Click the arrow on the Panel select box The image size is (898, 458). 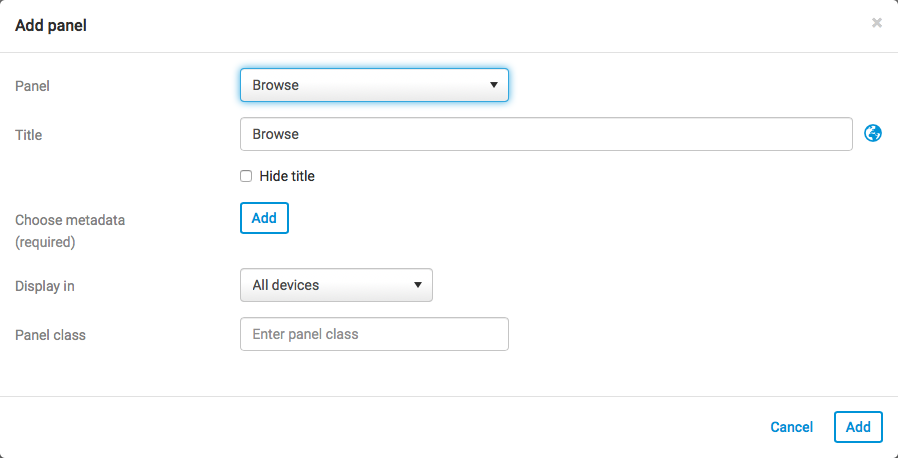(x=494, y=85)
